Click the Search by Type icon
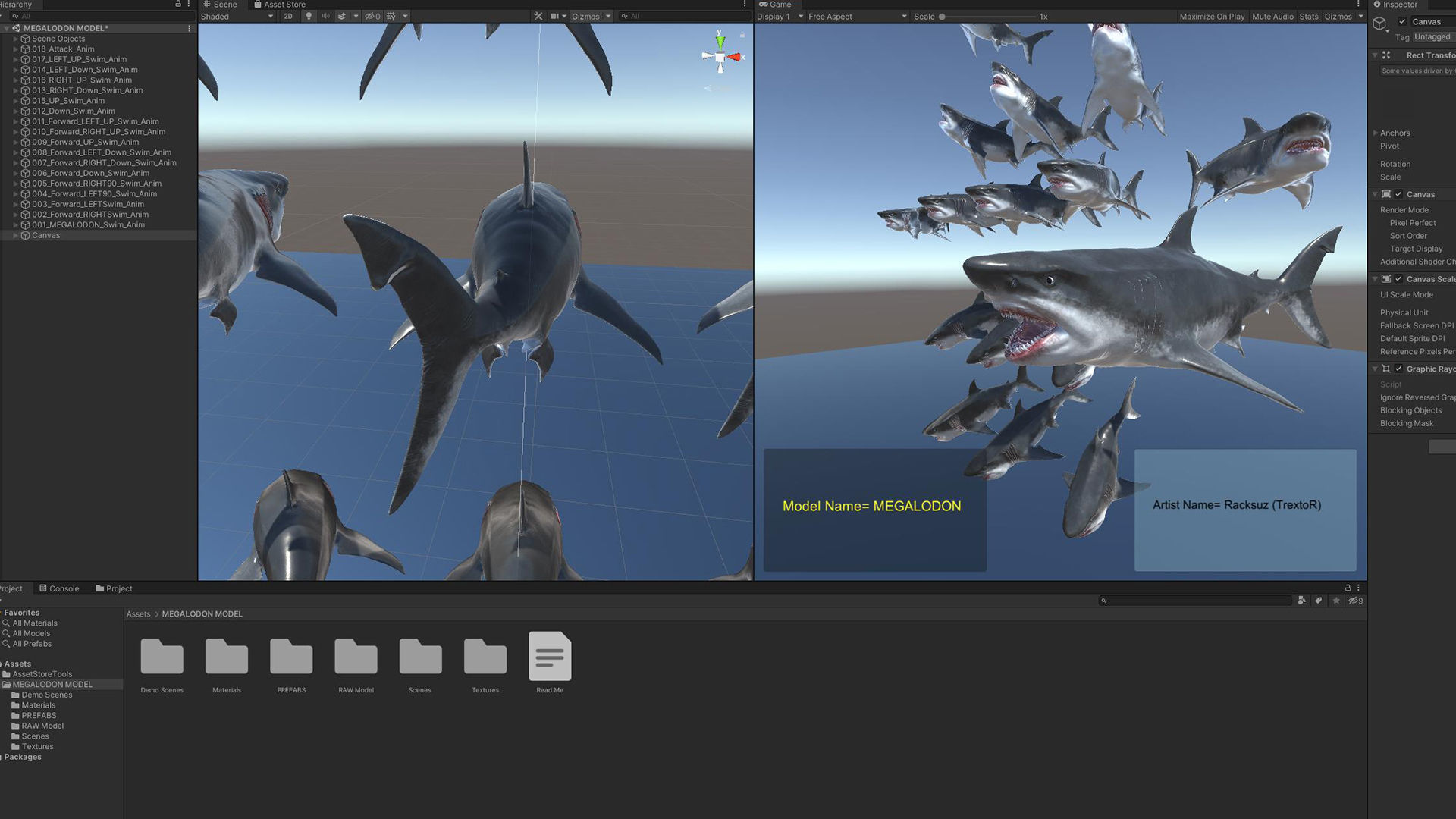This screenshot has width=1456, height=819. (1302, 601)
